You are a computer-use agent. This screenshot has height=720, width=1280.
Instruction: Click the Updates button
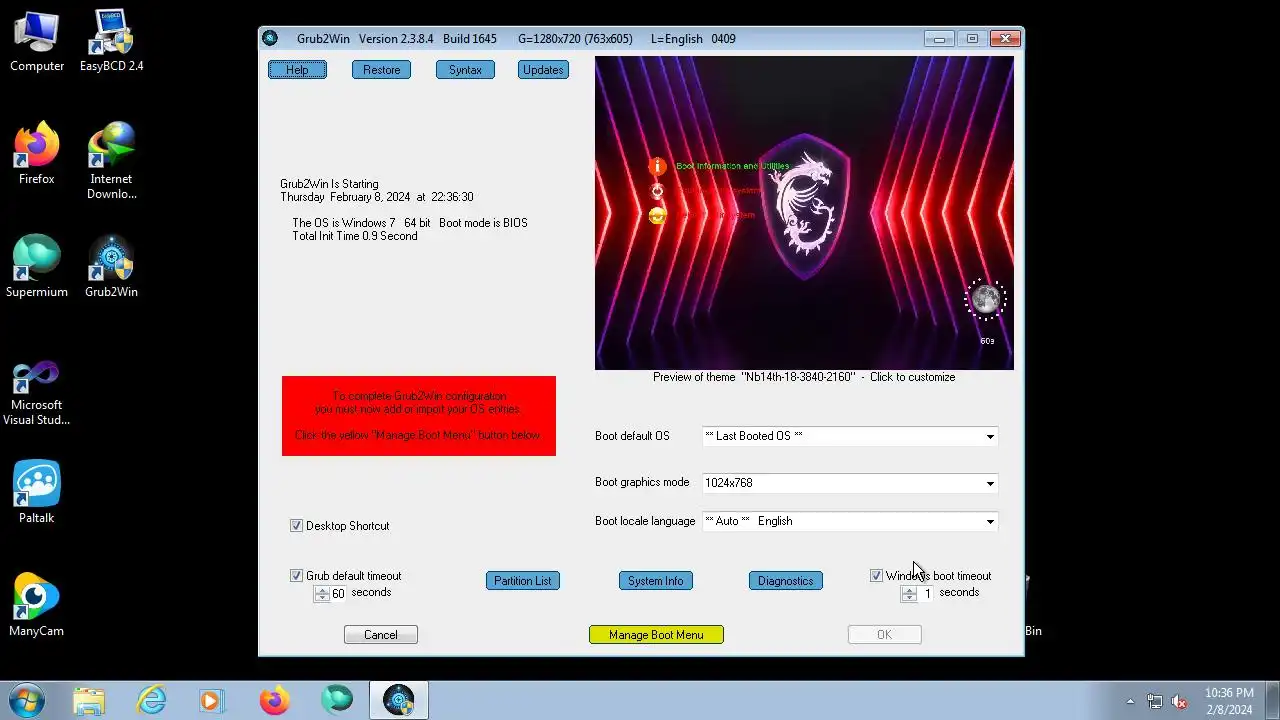point(543,70)
